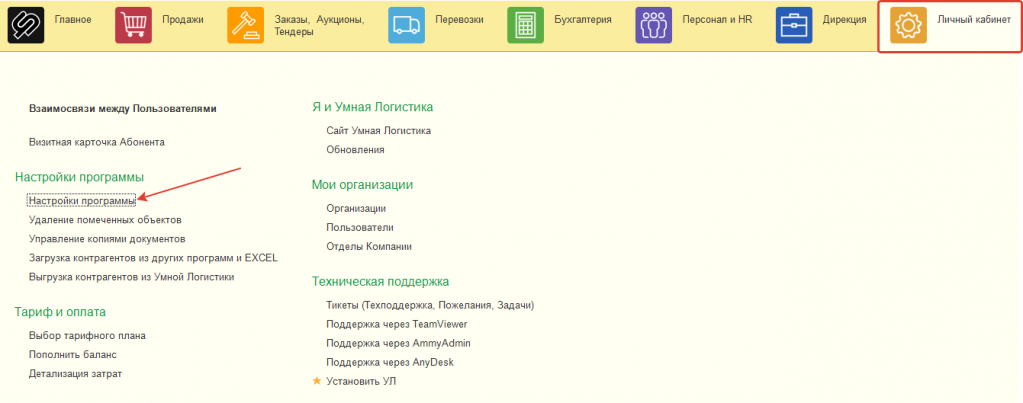The width and height of the screenshot is (1023, 403).
Task: Open the Настройки программы link
Action: coord(82,201)
